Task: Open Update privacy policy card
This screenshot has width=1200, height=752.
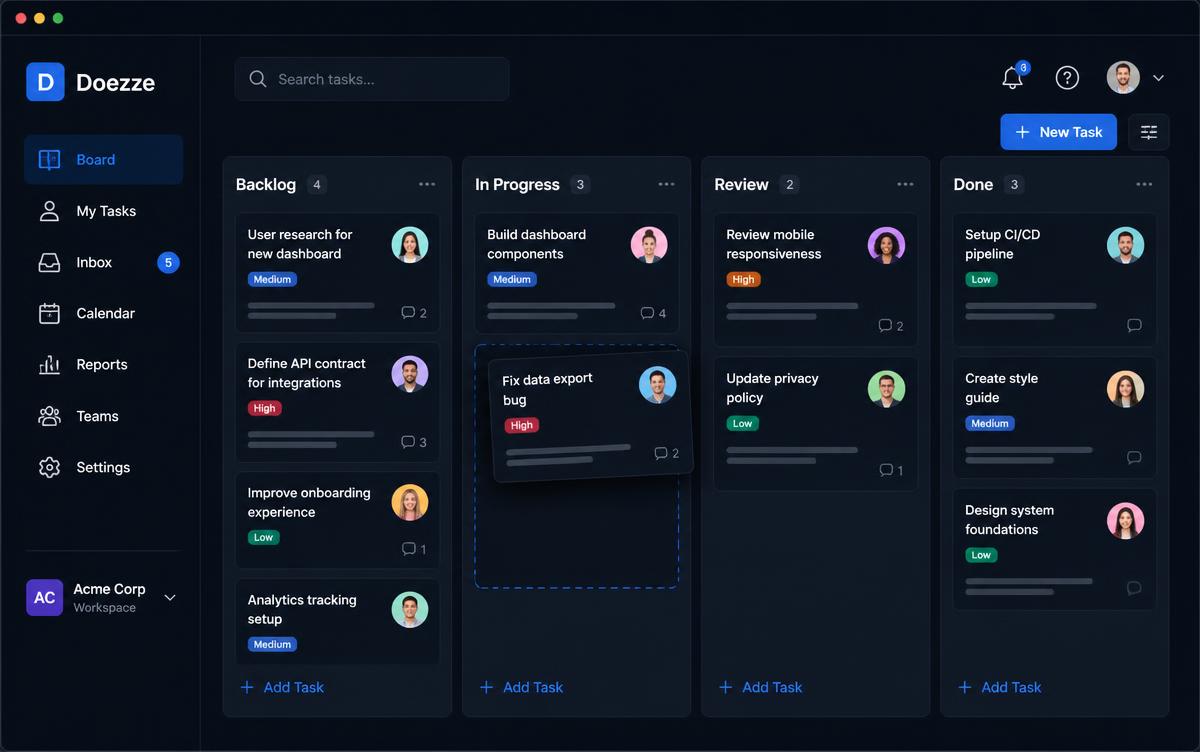Action: click(815, 423)
